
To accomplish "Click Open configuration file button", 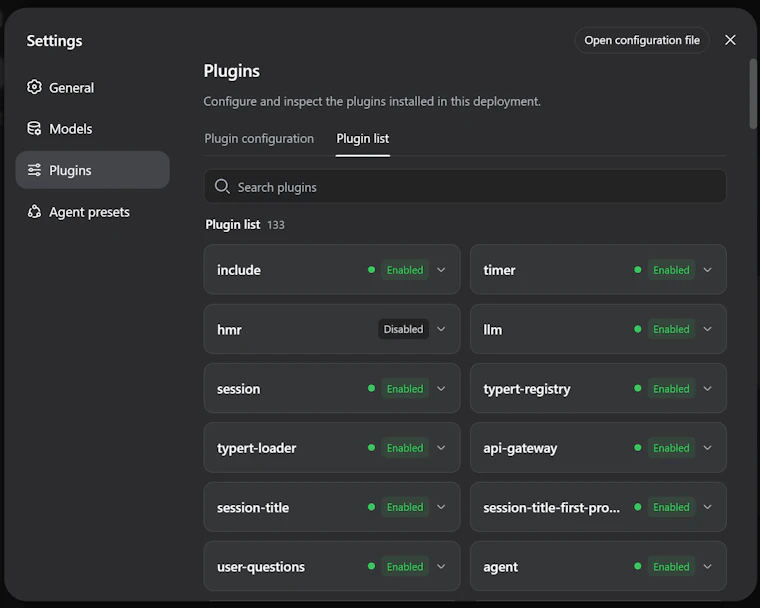I will tap(642, 40).
